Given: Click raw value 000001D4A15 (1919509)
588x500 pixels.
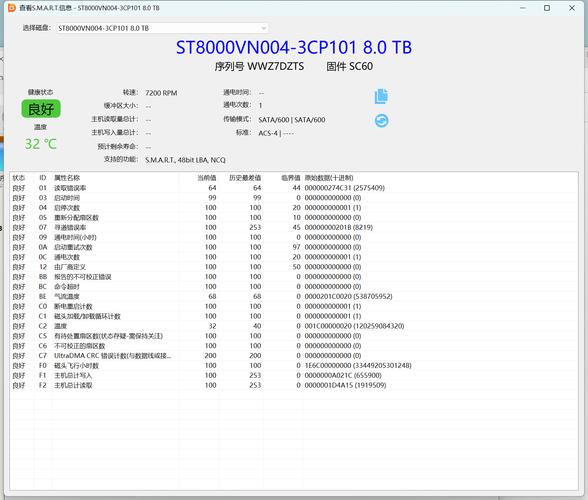Looking at the screenshot, I should (345, 385).
